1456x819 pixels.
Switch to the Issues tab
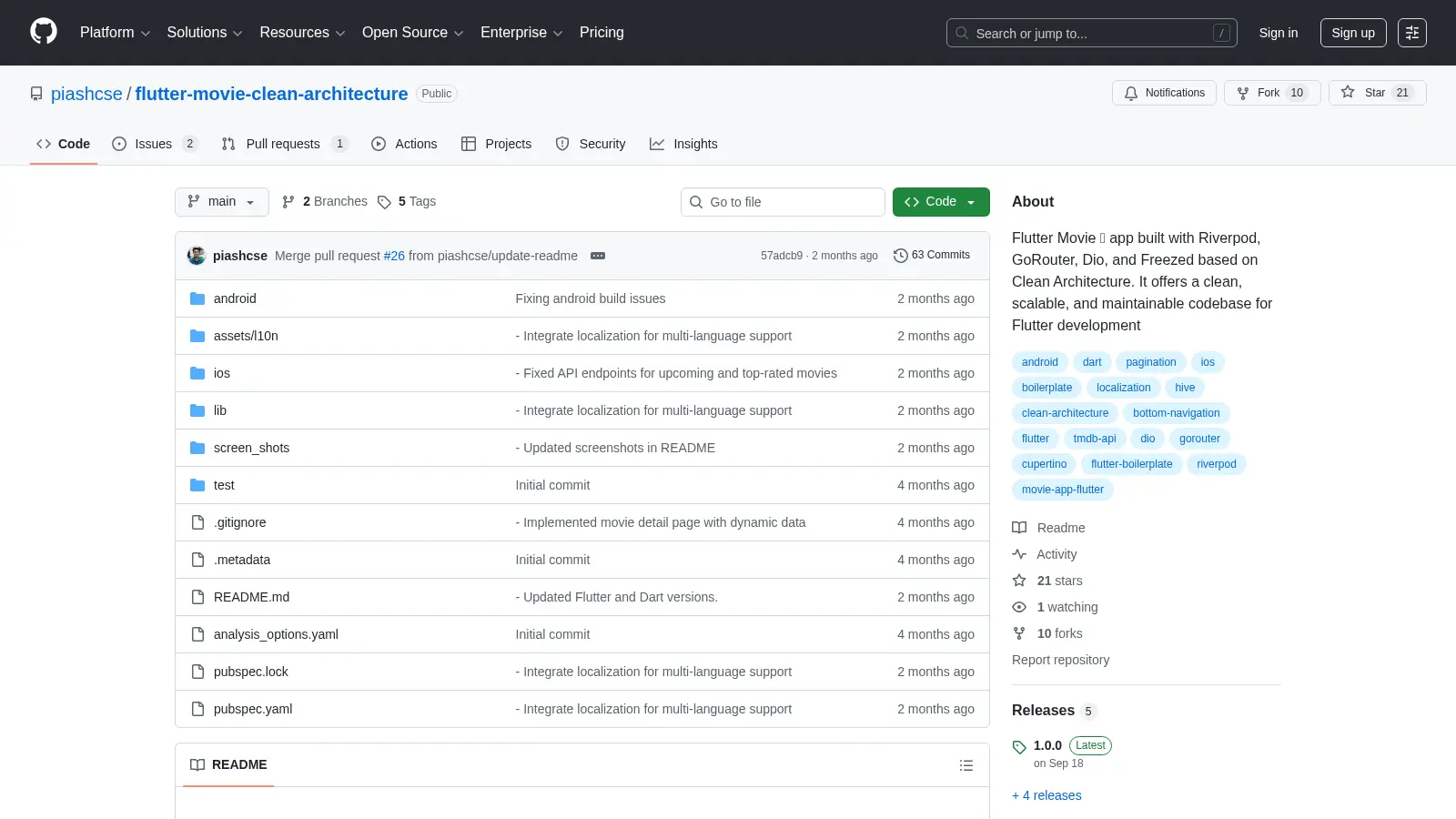[x=154, y=144]
